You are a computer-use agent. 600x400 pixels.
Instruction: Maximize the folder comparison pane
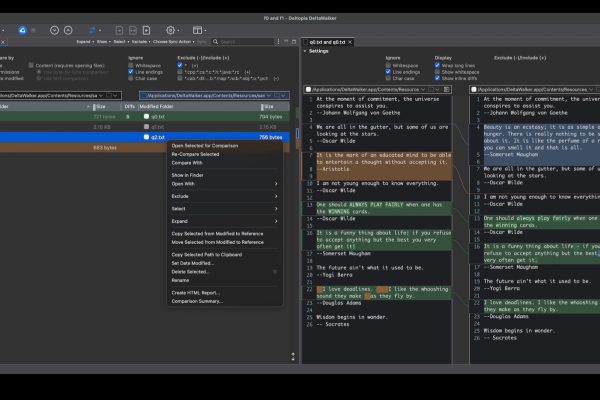294,41
